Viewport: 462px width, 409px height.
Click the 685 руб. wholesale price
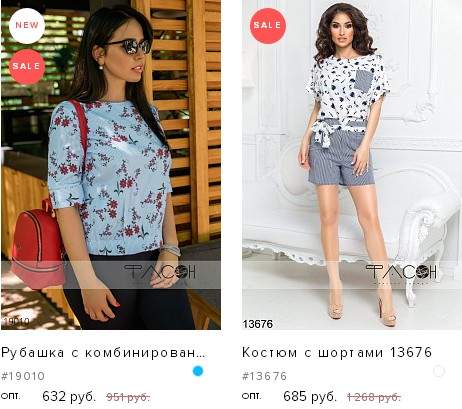coord(310,396)
